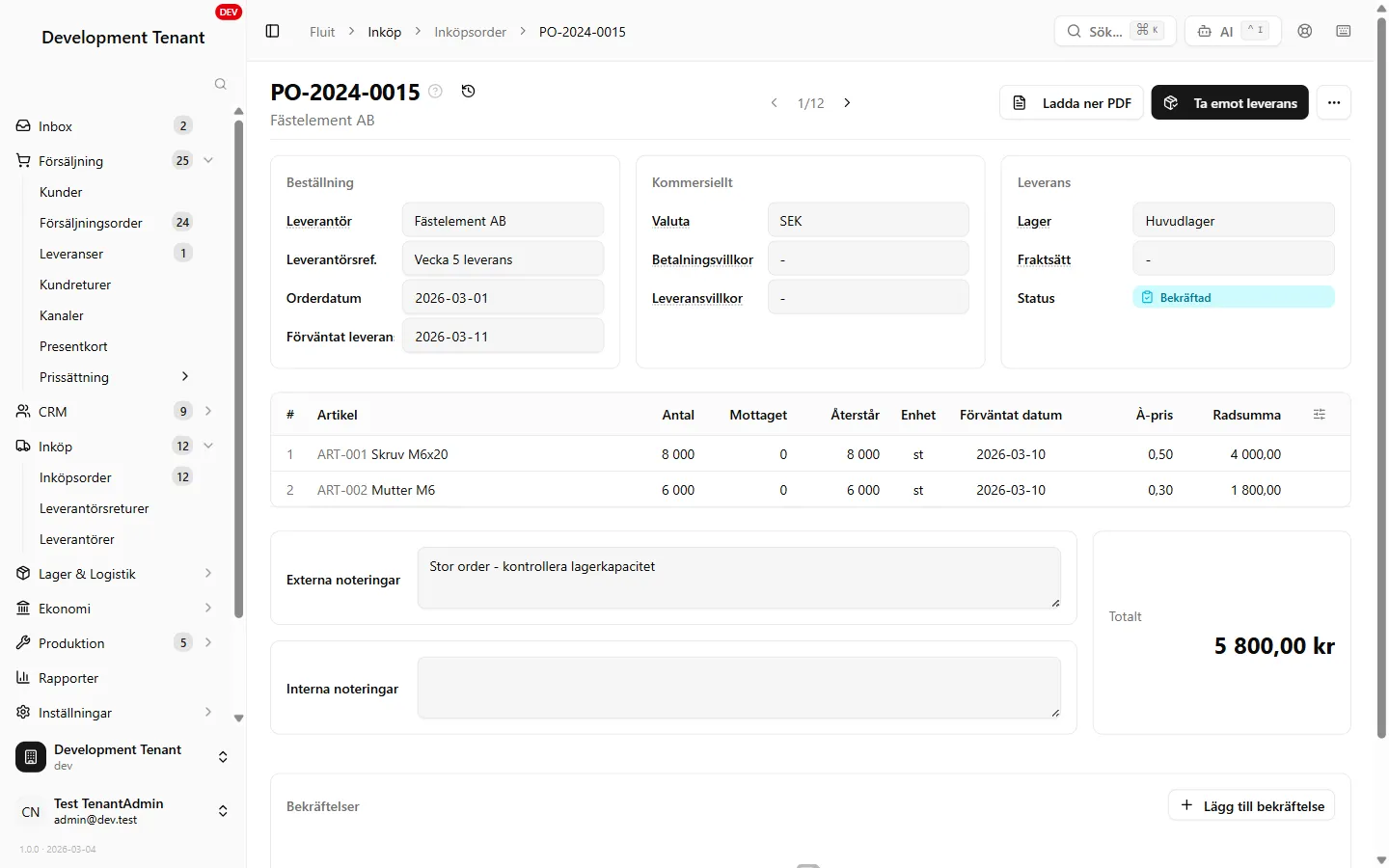Click the sidebar scroll down arrow
The width and height of the screenshot is (1389, 868).
coord(238,719)
